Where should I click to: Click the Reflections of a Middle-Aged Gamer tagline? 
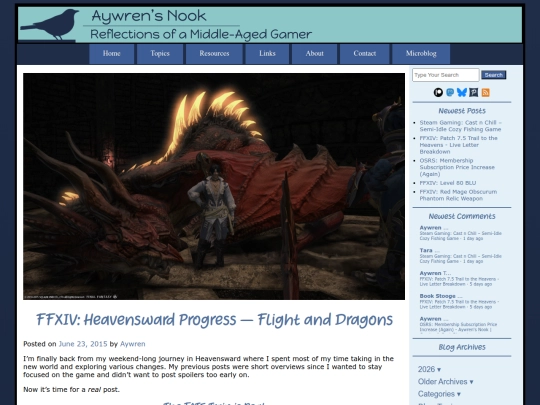pos(201,34)
